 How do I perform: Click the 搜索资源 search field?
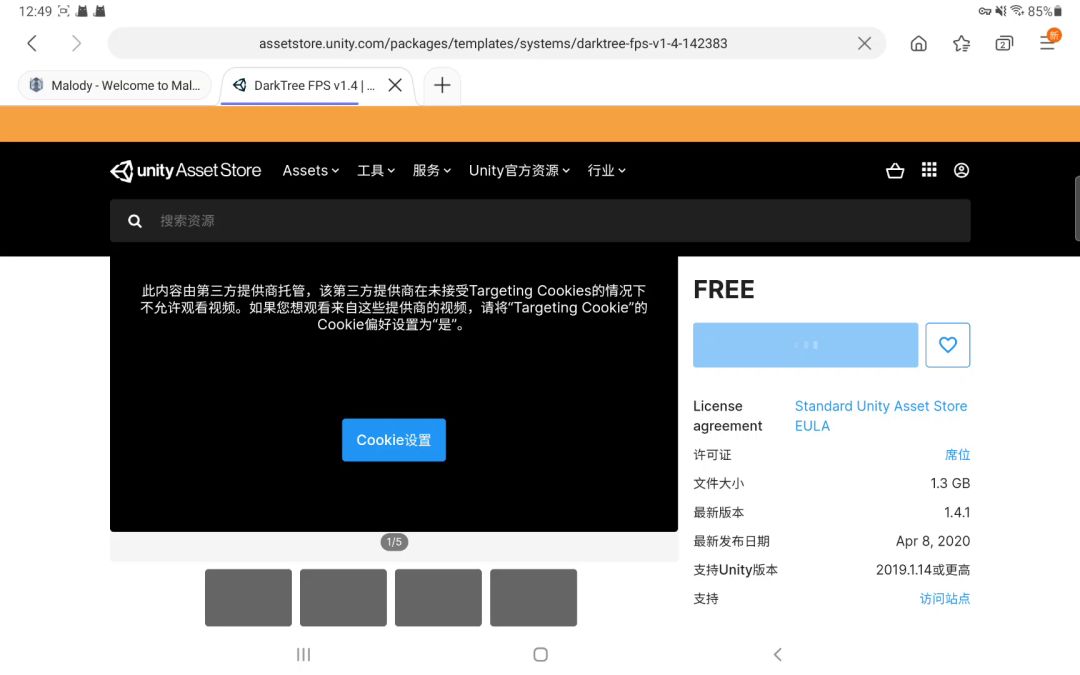point(540,221)
